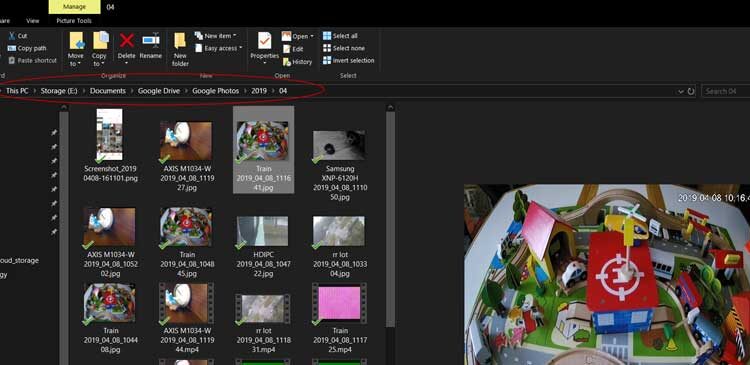Open the View ribbon tab
Image resolution: width=750 pixels, height=365 pixels.
click(x=33, y=21)
